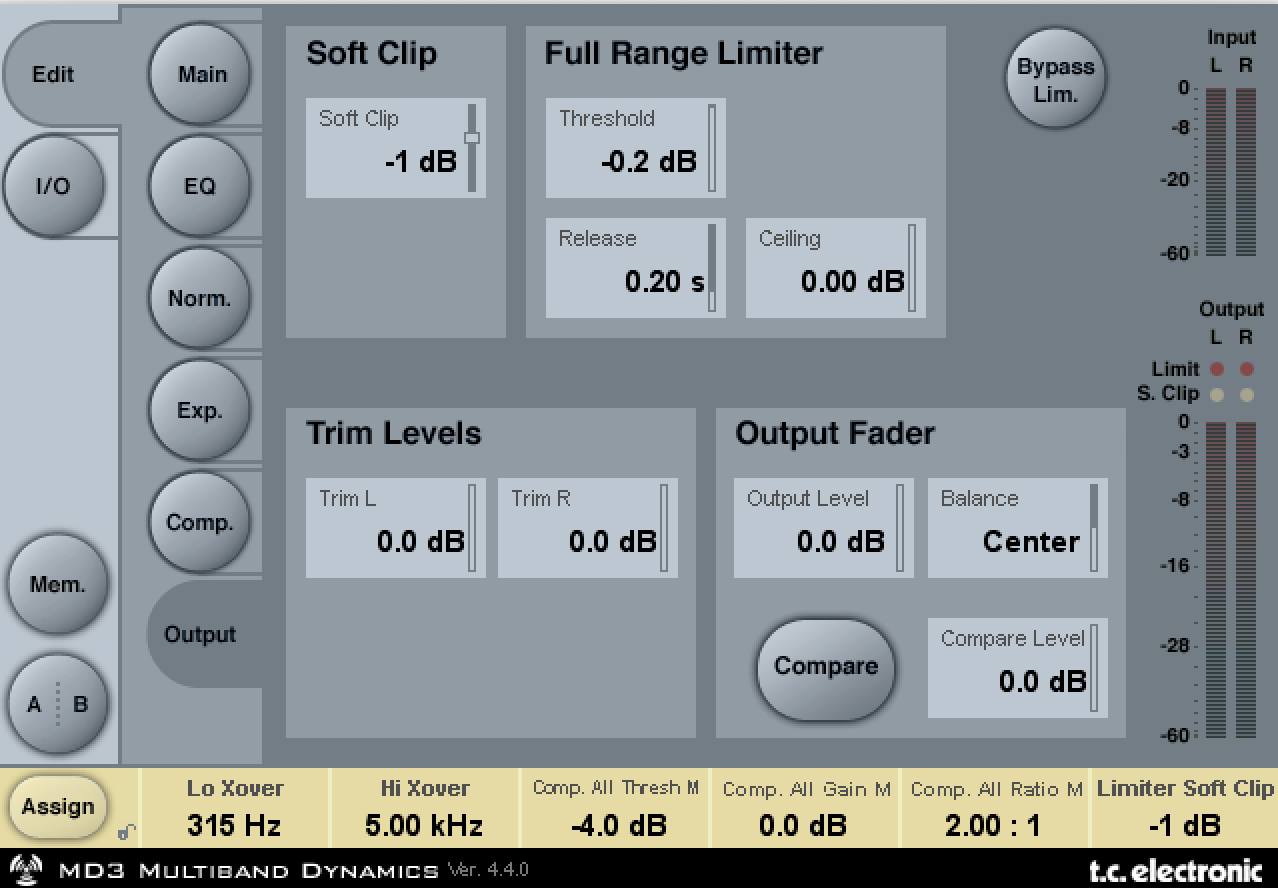Click the right S. Clip indicator LED

[1246, 395]
